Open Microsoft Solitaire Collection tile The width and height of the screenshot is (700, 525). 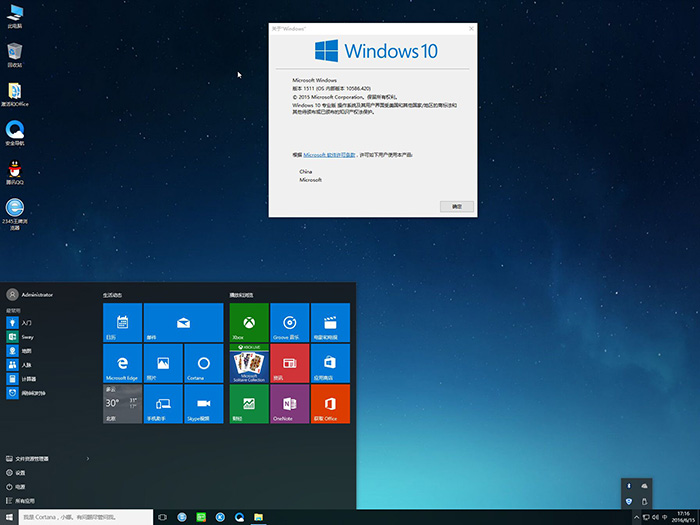[249, 363]
